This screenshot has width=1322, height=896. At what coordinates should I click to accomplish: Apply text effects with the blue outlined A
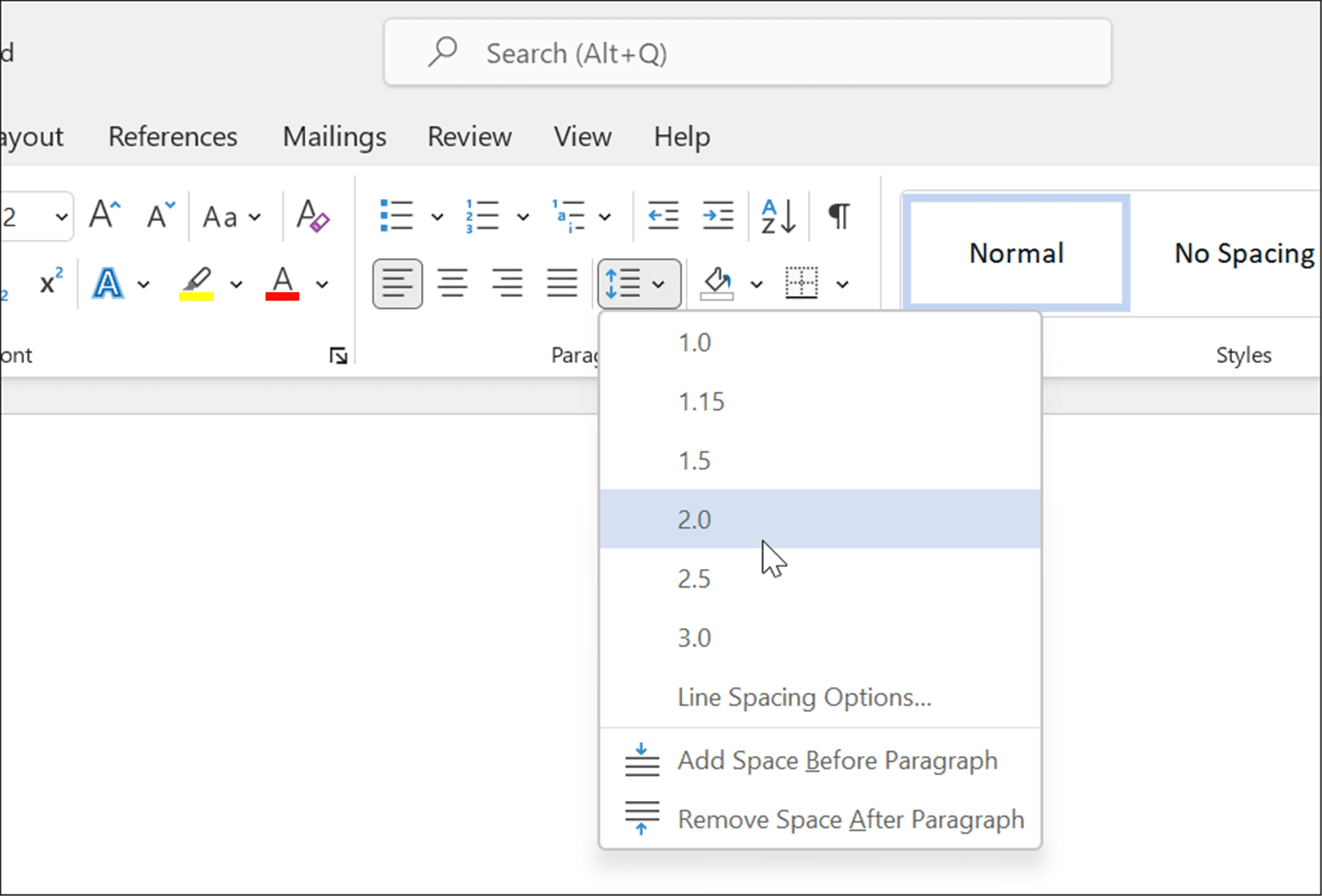click(x=107, y=284)
